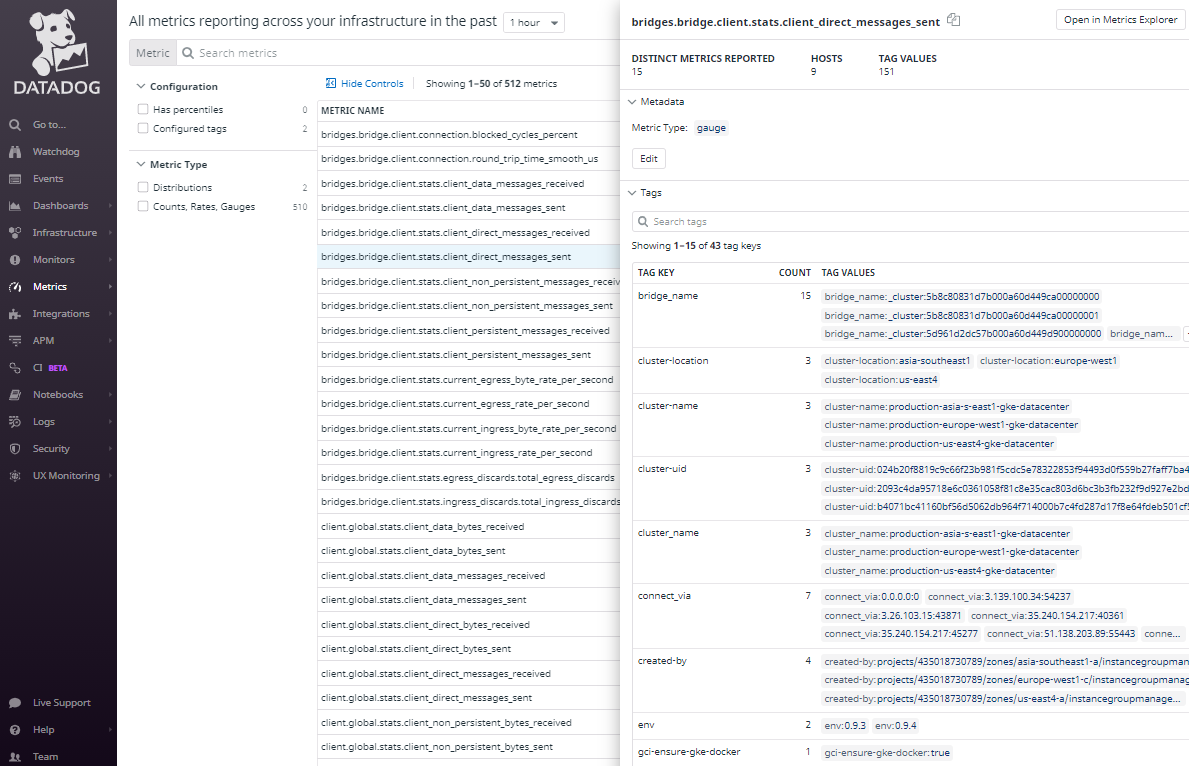Viewport: 1189px width, 766px height.
Task: Open the Infrastructure icon in sidebar
Action: [x=15, y=233]
